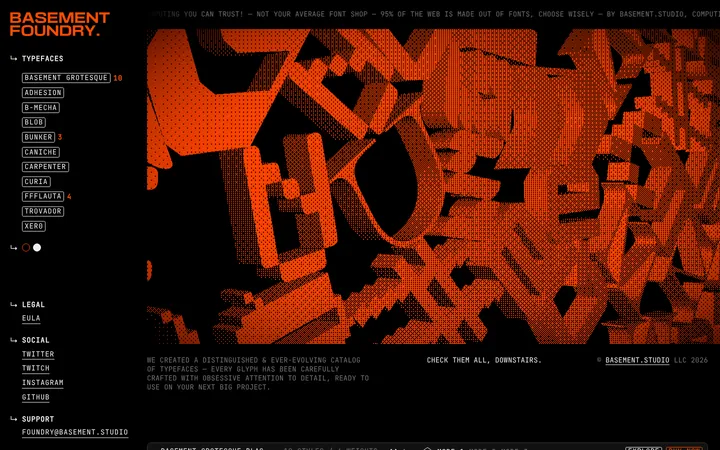Open the Instagram social link
The height and width of the screenshot is (450, 720).
43,383
